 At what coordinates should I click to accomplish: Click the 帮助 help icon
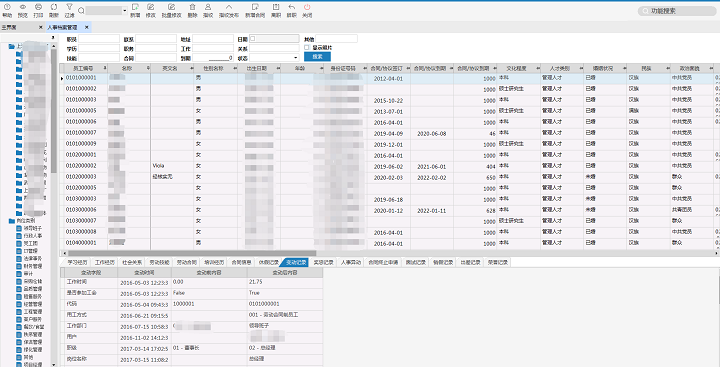coord(7,10)
